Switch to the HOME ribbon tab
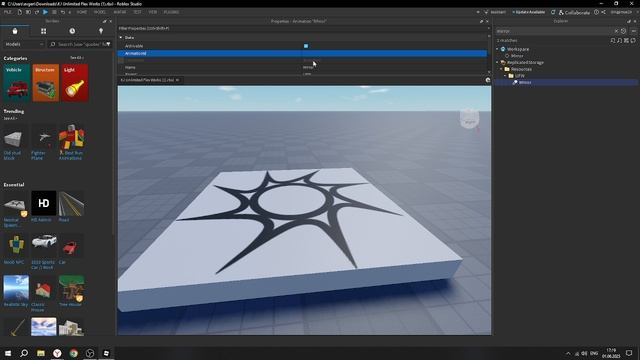This screenshot has height=360, width=640. (x=82, y=12)
